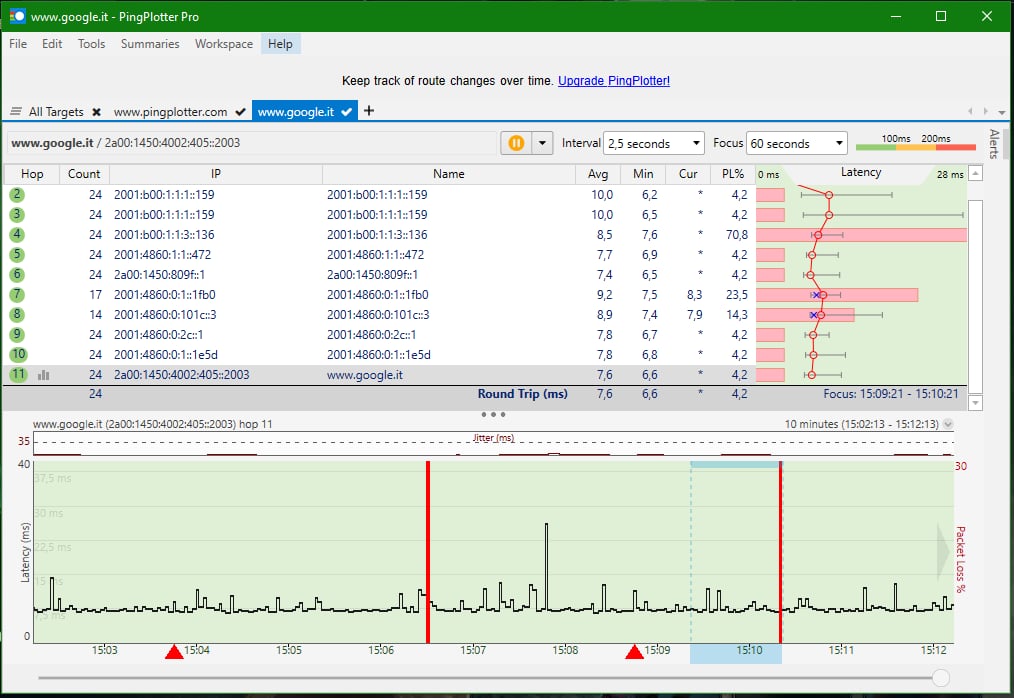Image resolution: width=1014 pixels, height=698 pixels.
Task: Open the File menu
Action: (x=18, y=44)
